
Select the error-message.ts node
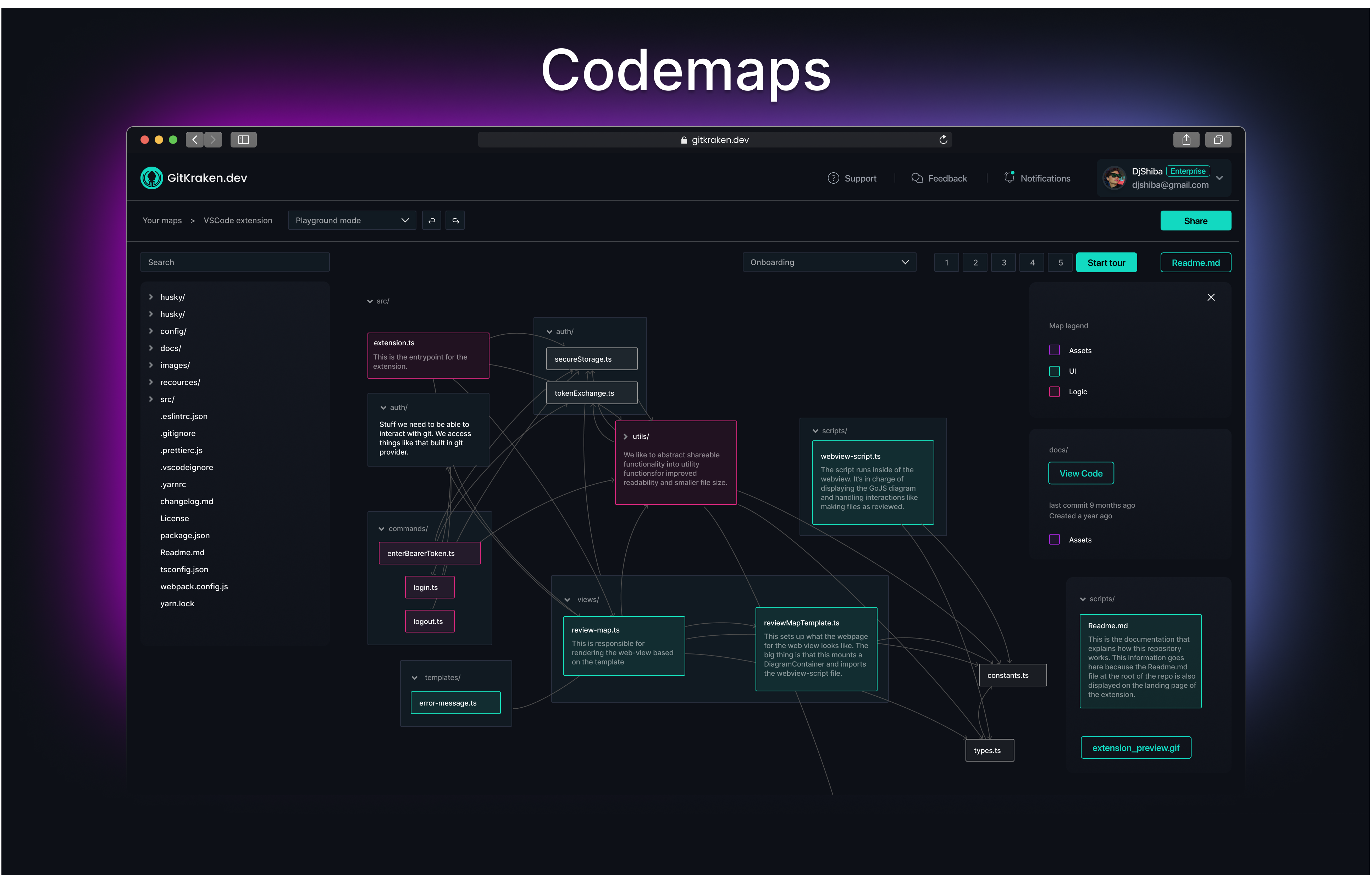456,703
